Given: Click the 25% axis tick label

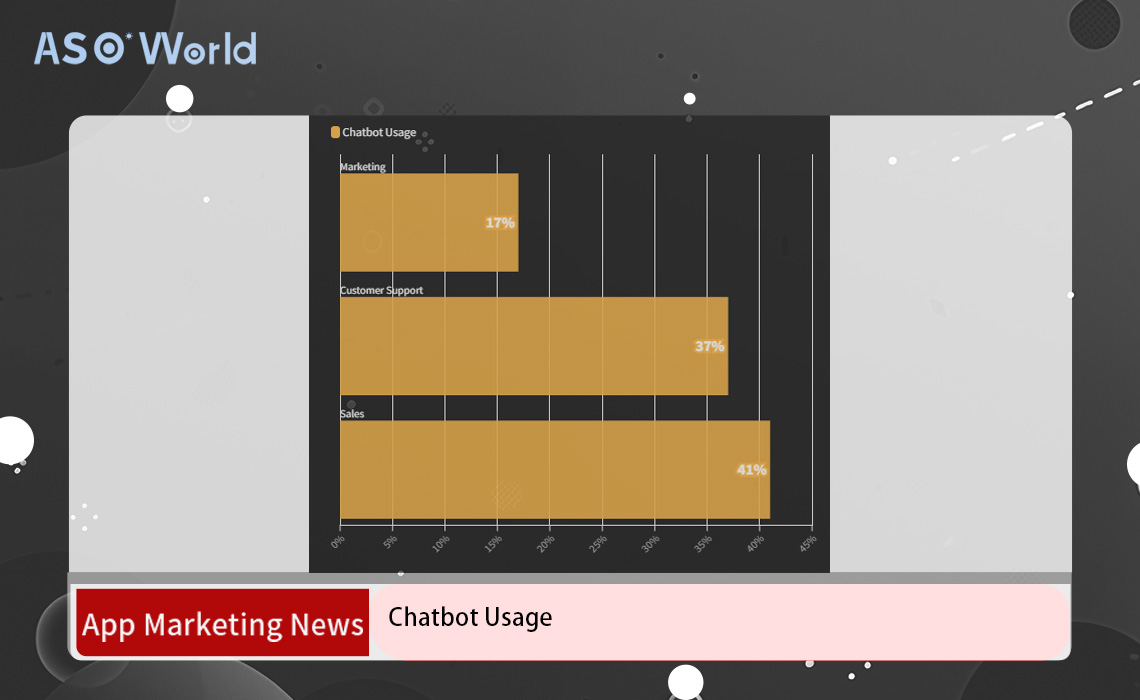Looking at the screenshot, I should click(x=598, y=544).
